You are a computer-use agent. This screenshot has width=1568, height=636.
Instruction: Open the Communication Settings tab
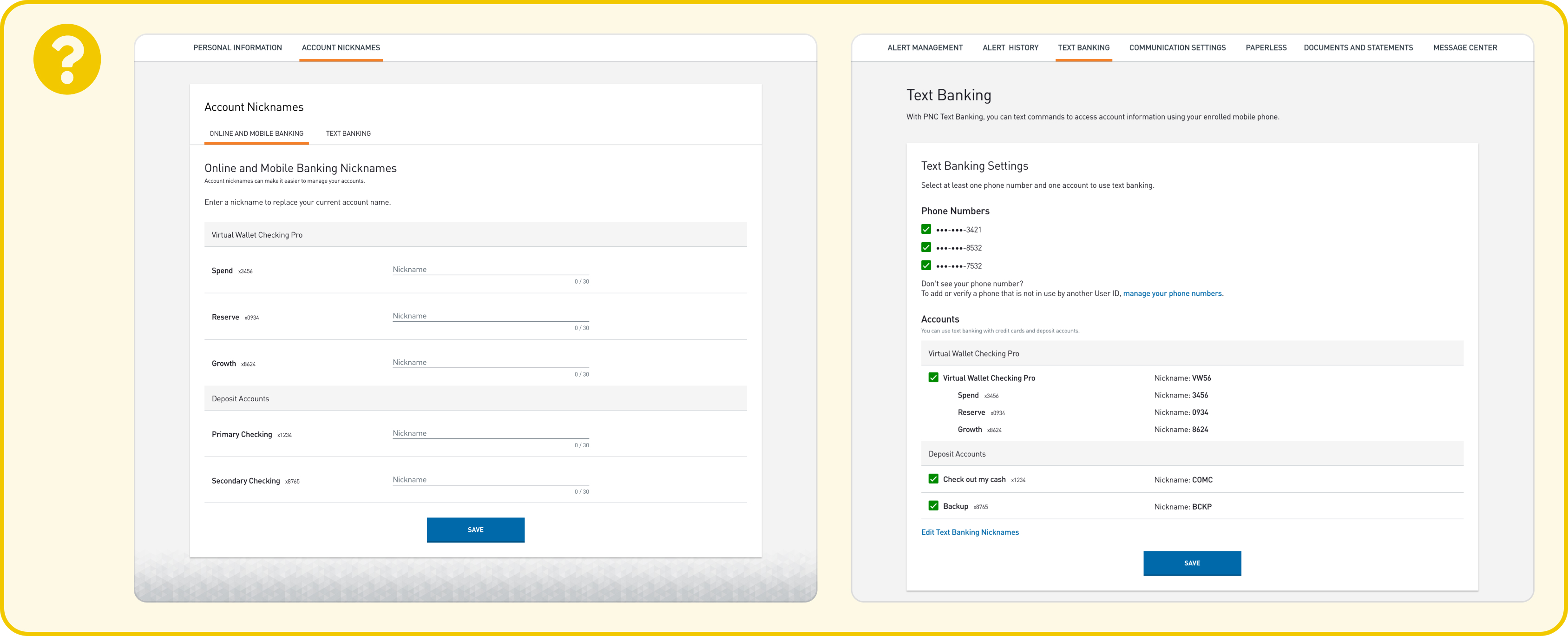click(x=1177, y=47)
